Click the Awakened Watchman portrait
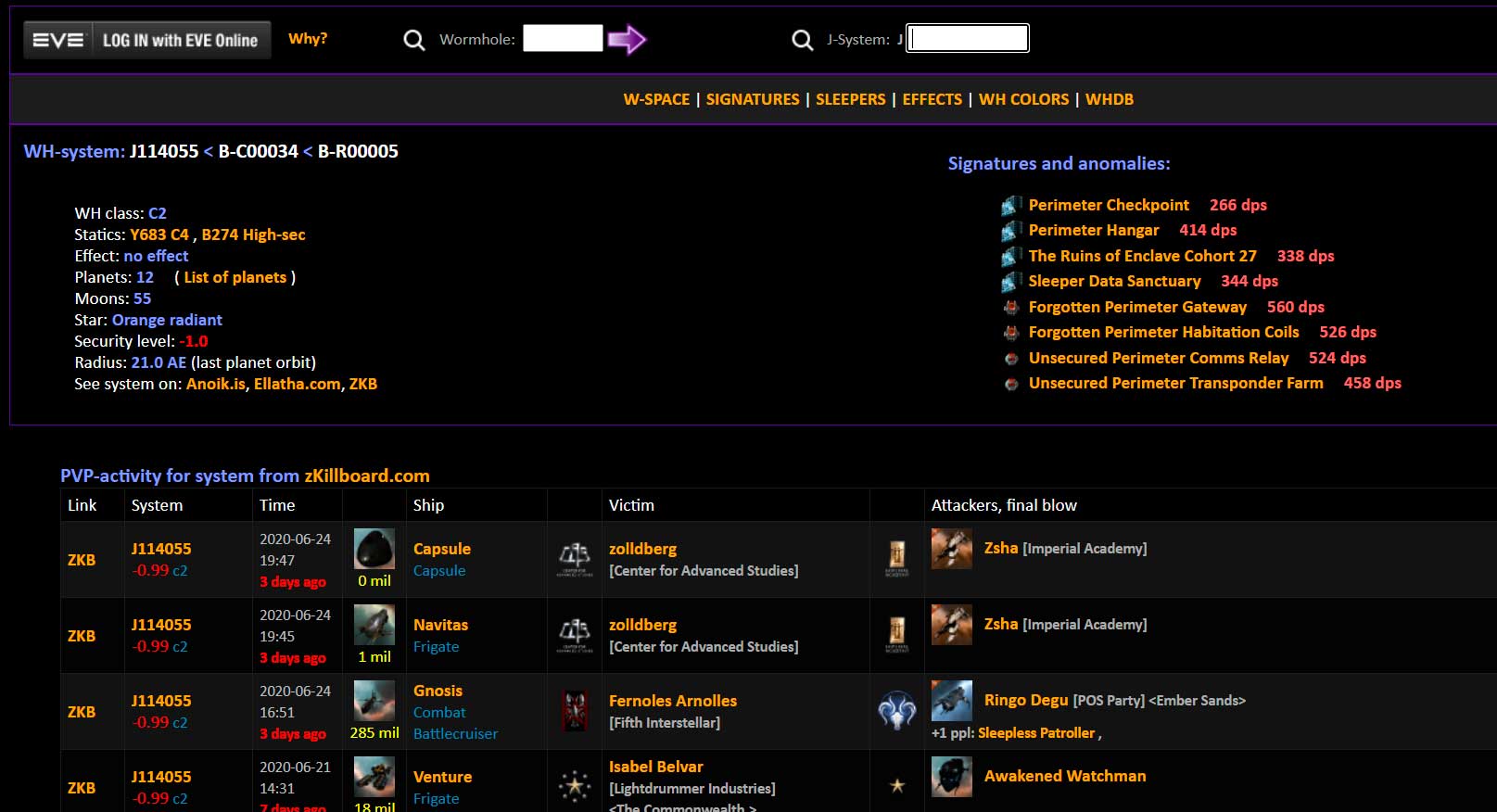1497x812 pixels. click(952, 776)
